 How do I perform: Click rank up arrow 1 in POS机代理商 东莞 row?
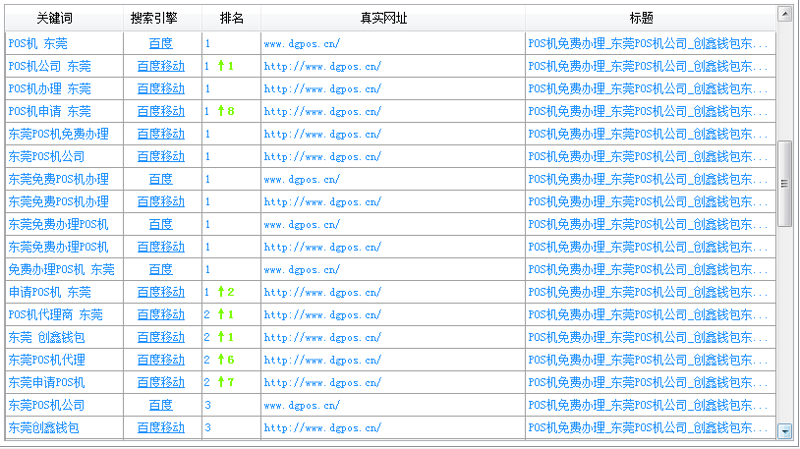[226, 315]
